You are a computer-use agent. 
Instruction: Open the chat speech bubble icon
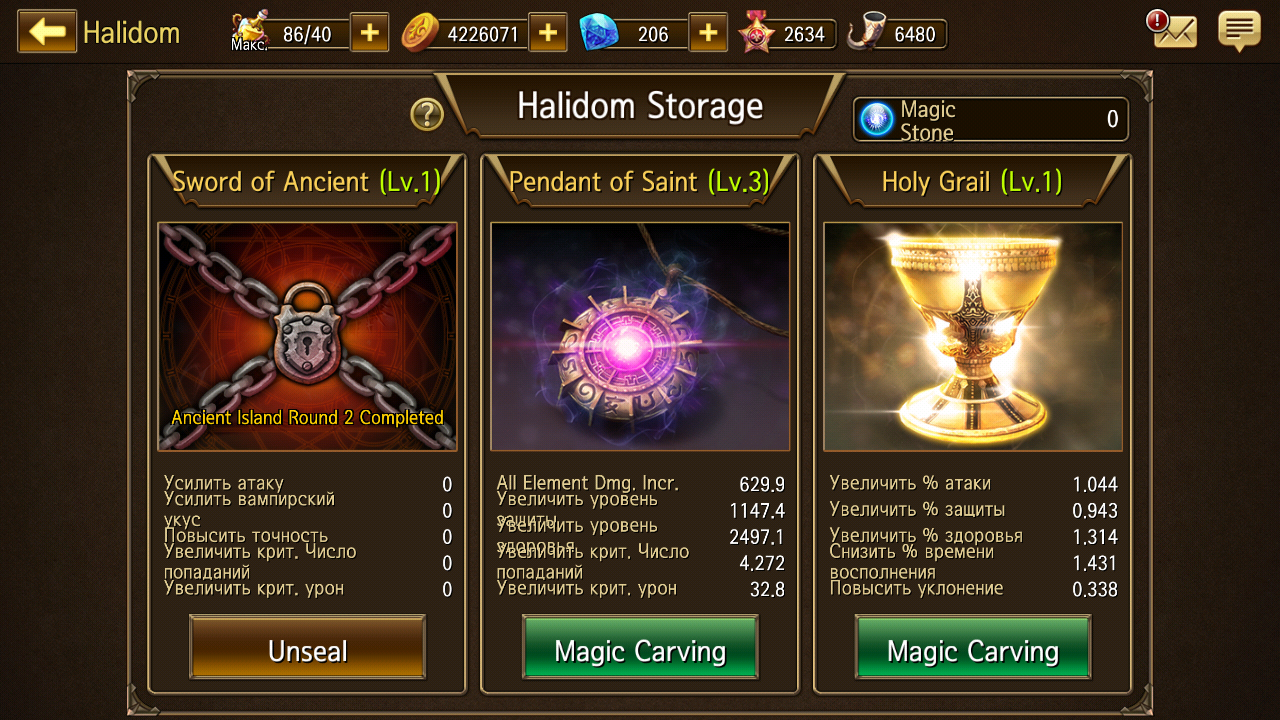point(1239,31)
